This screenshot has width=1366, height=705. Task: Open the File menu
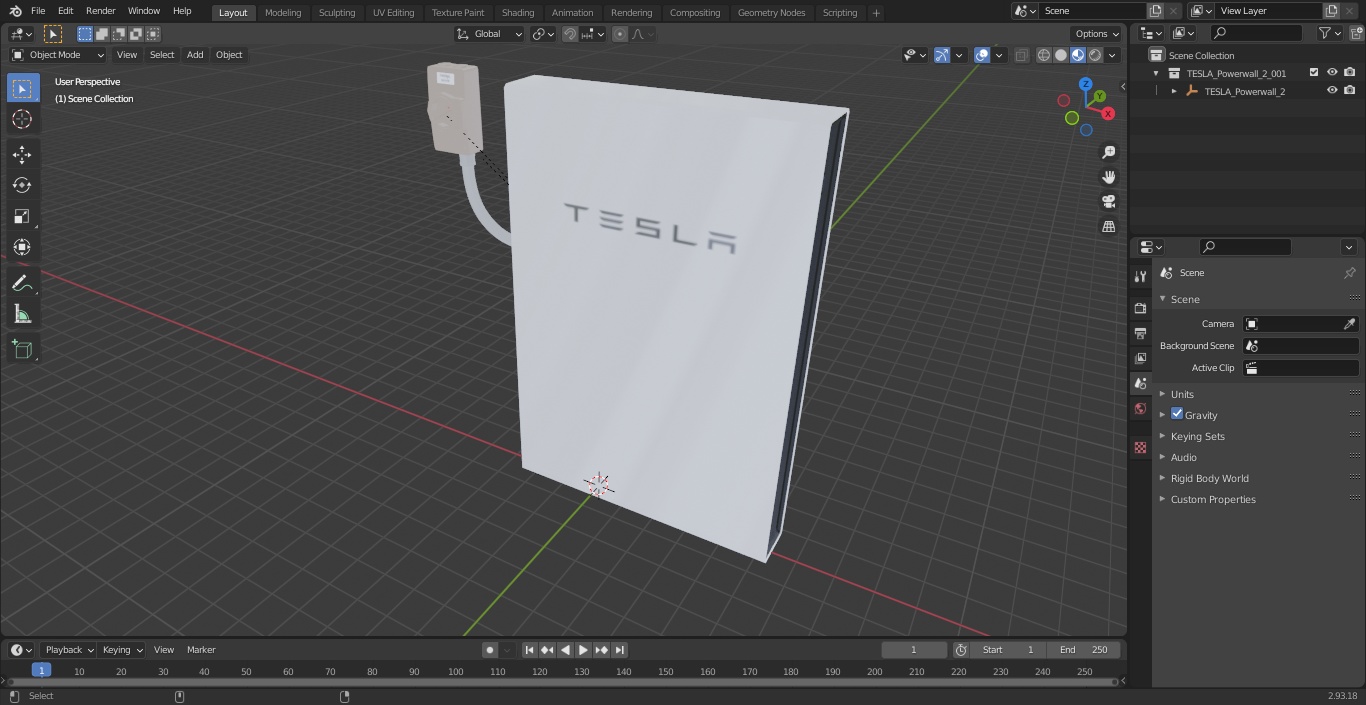pos(38,11)
